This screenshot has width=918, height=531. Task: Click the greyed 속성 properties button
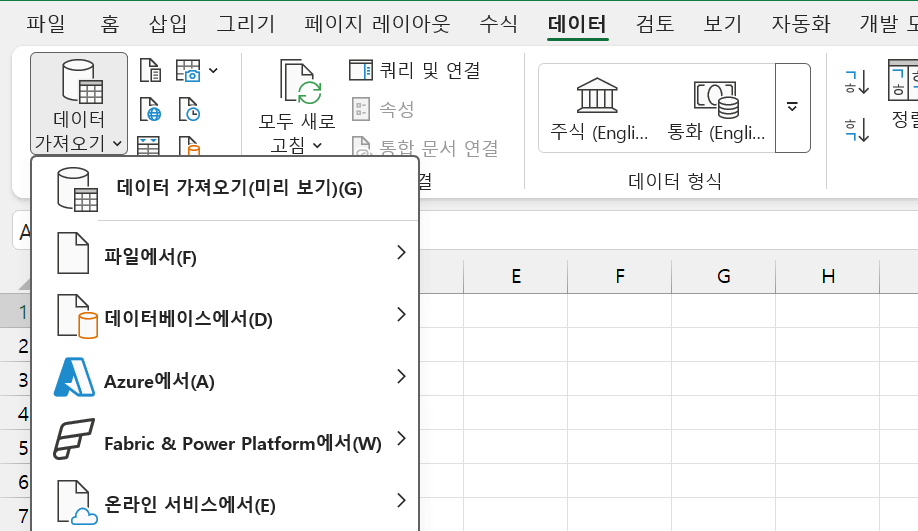tap(383, 109)
